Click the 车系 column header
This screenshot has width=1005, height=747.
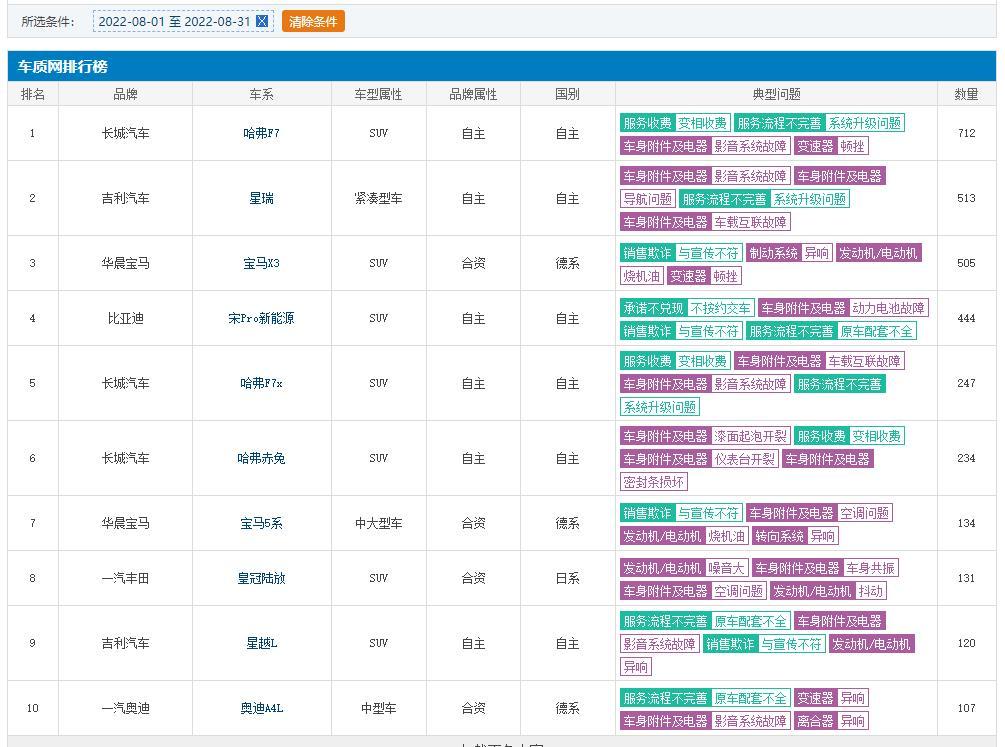pos(262,94)
